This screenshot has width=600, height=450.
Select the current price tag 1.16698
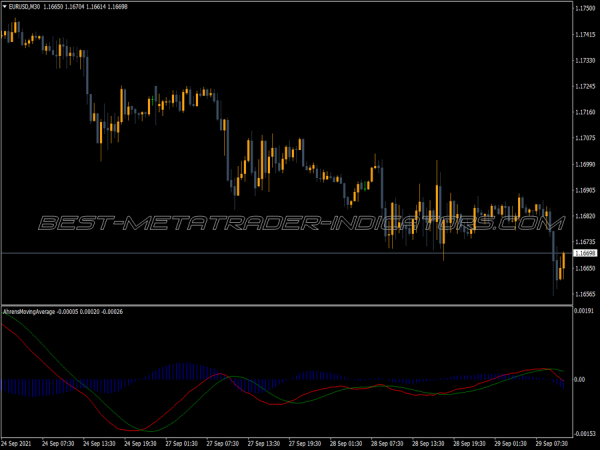(585, 253)
